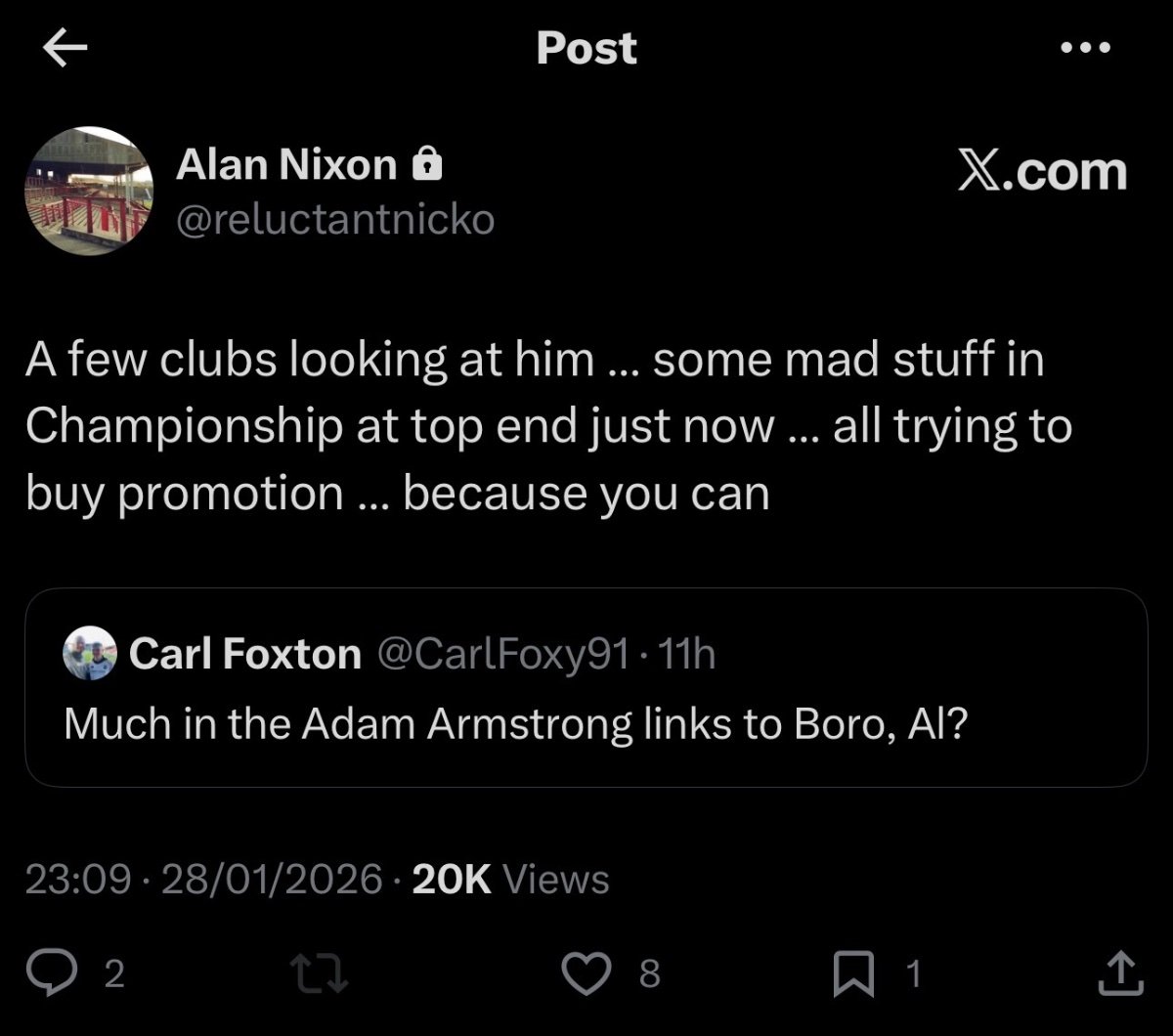Tap the Post header title
The width and height of the screenshot is (1173, 1036).
tap(586, 48)
